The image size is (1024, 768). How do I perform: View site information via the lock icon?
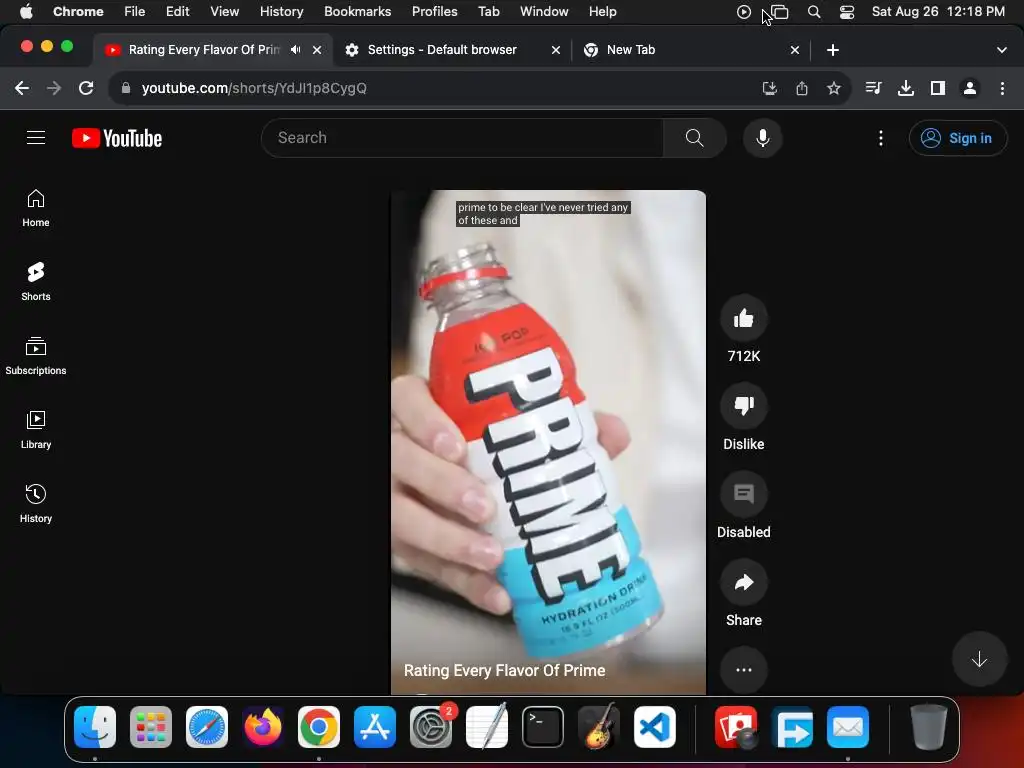click(126, 88)
